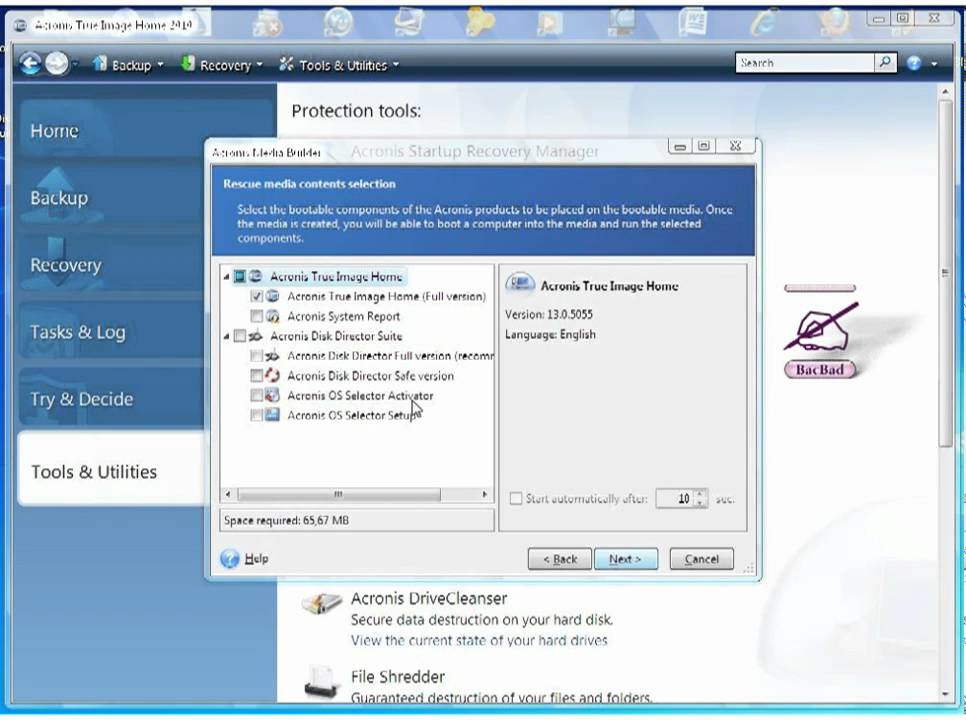Screen dimensions: 966x720
Task: Click the Version: 13.0.5055 text
Action: click(549, 314)
